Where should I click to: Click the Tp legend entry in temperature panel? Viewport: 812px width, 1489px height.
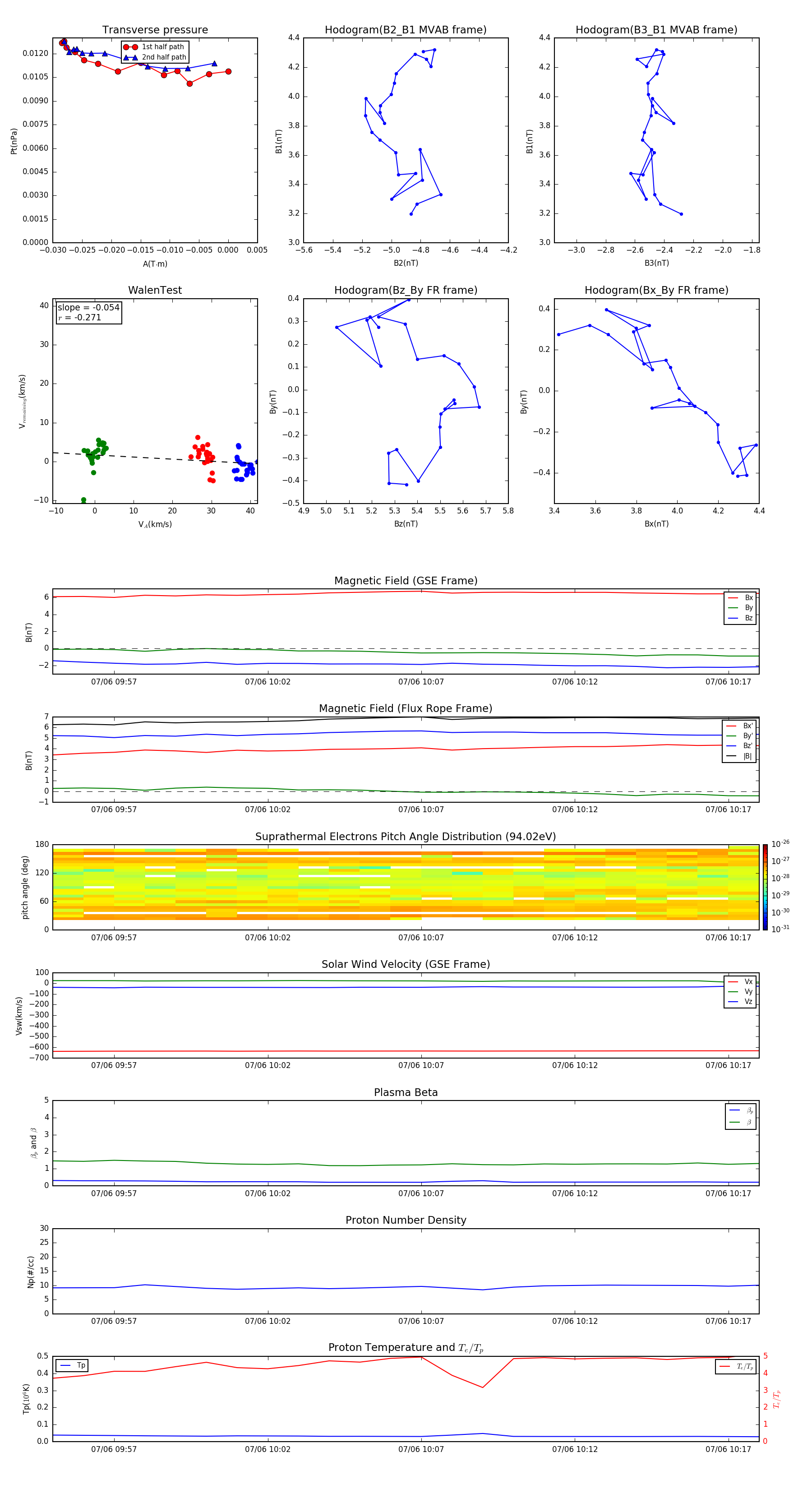(72, 1366)
